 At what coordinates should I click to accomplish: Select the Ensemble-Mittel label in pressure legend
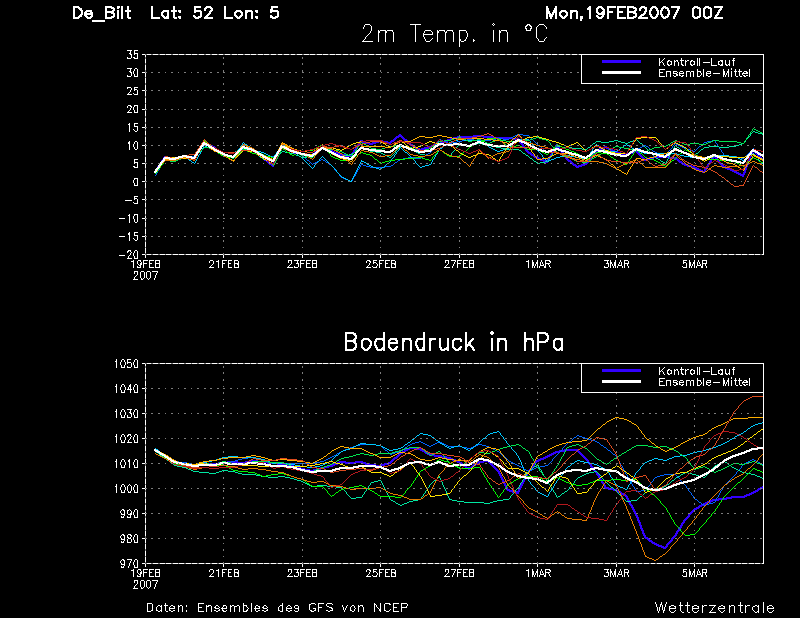pos(704,382)
